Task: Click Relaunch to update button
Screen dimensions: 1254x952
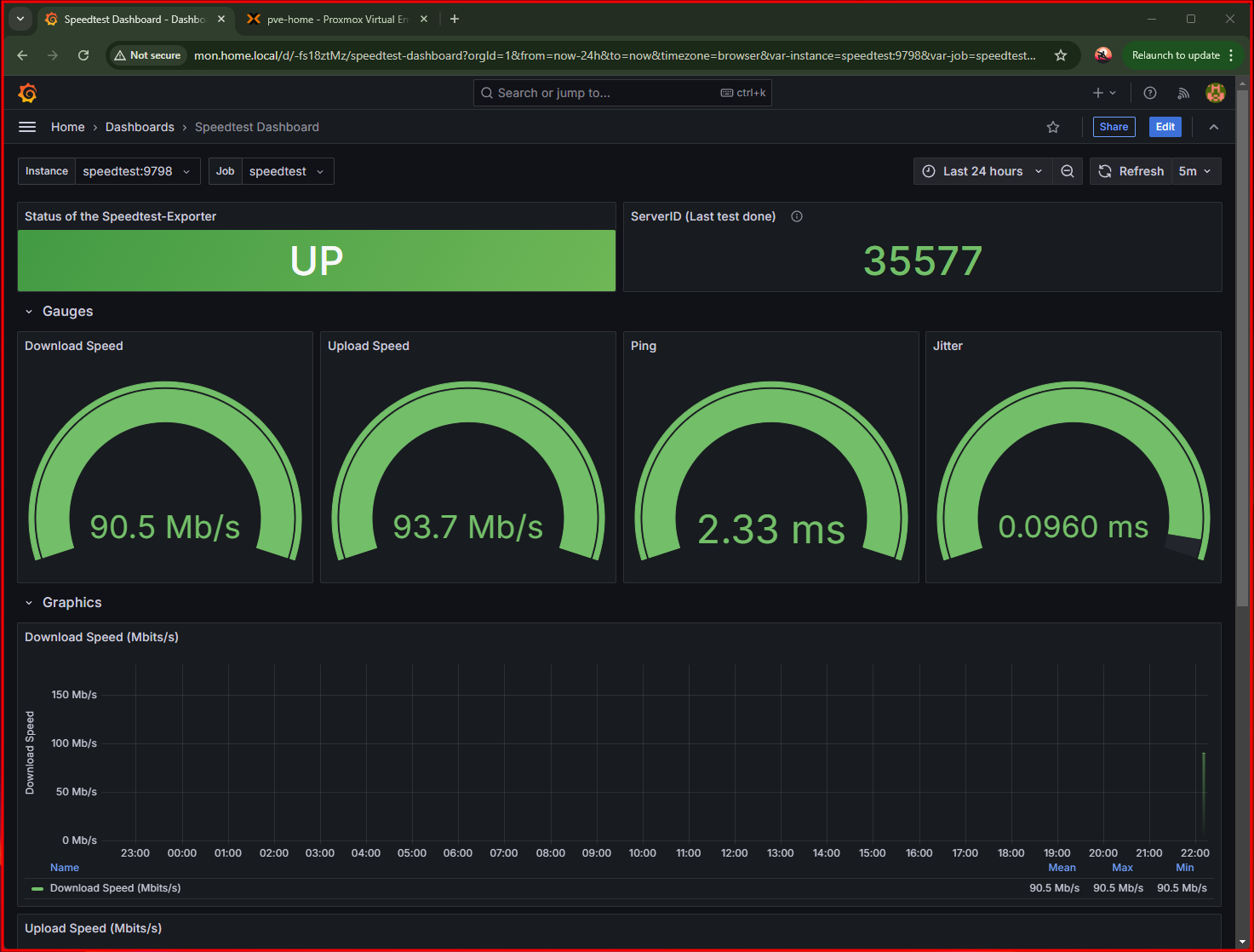Action: point(1176,55)
